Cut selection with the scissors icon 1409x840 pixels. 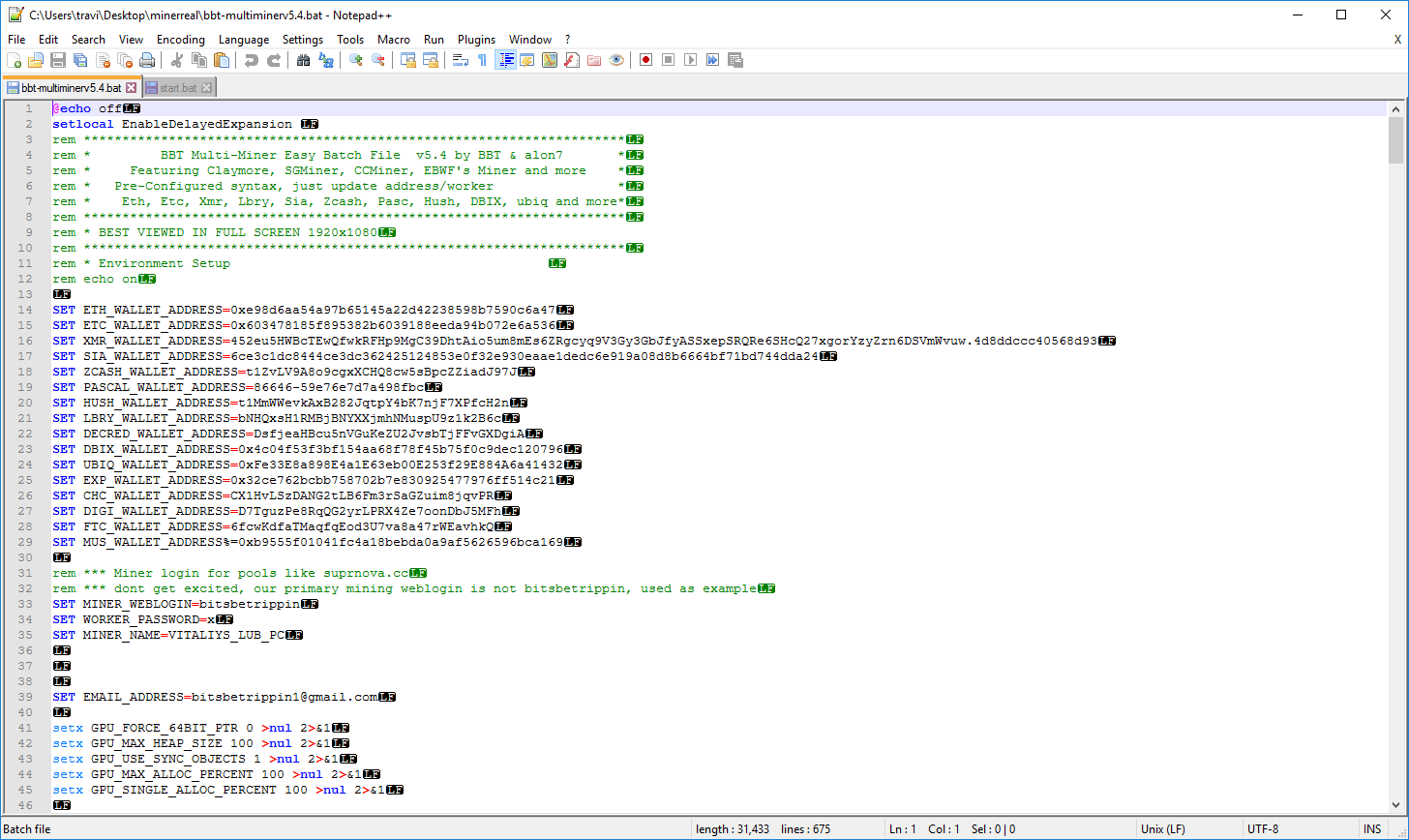click(177, 60)
